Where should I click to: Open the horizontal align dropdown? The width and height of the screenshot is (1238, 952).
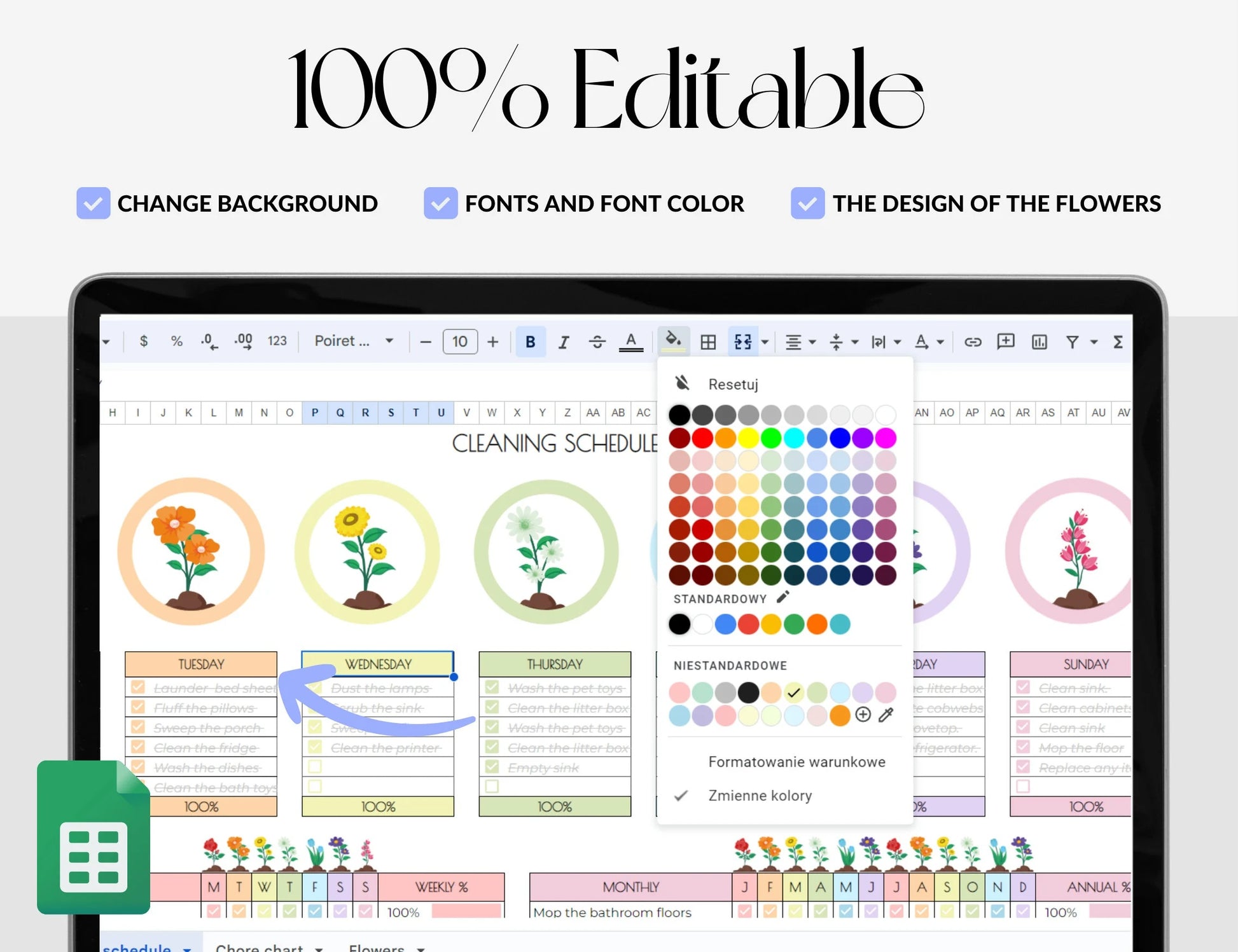(812, 342)
